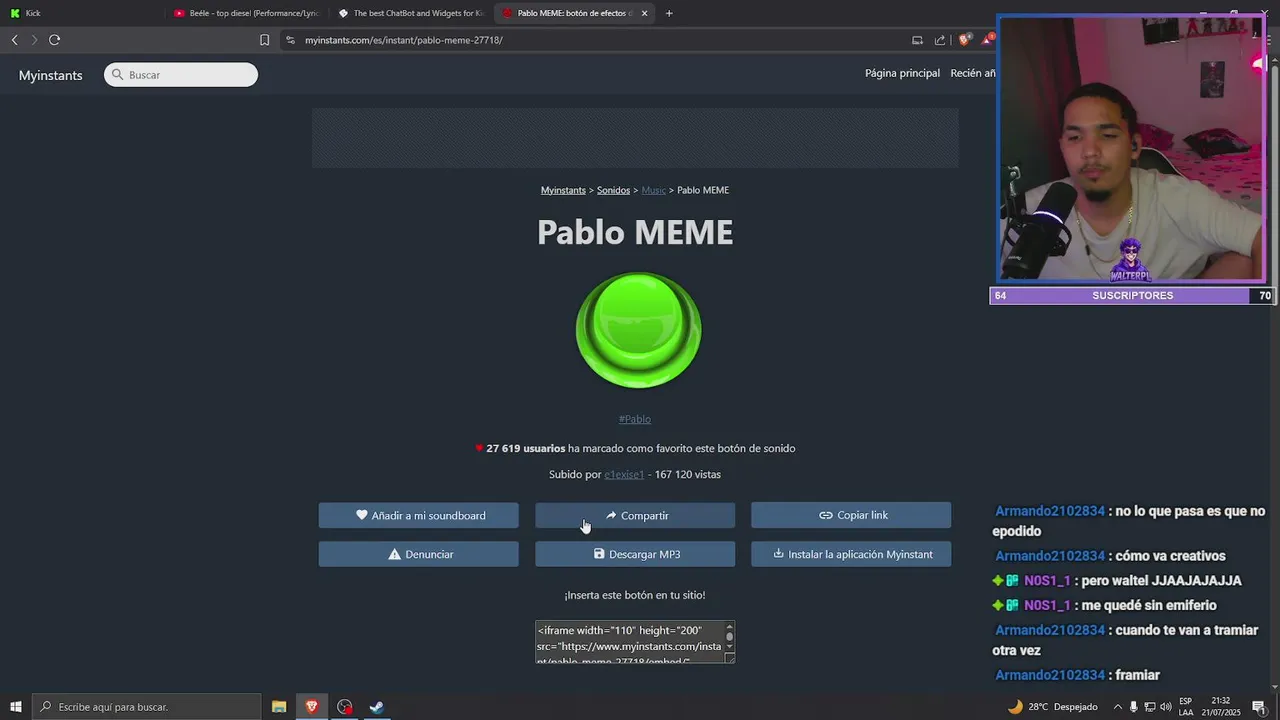
Task: Open the 28°C Despejado weather widget
Action: point(1052,707)
